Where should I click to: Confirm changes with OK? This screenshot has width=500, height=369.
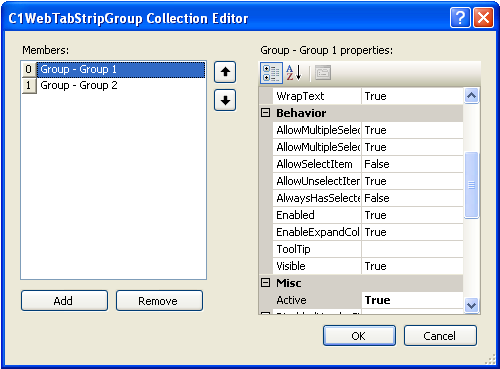[359, 336]
